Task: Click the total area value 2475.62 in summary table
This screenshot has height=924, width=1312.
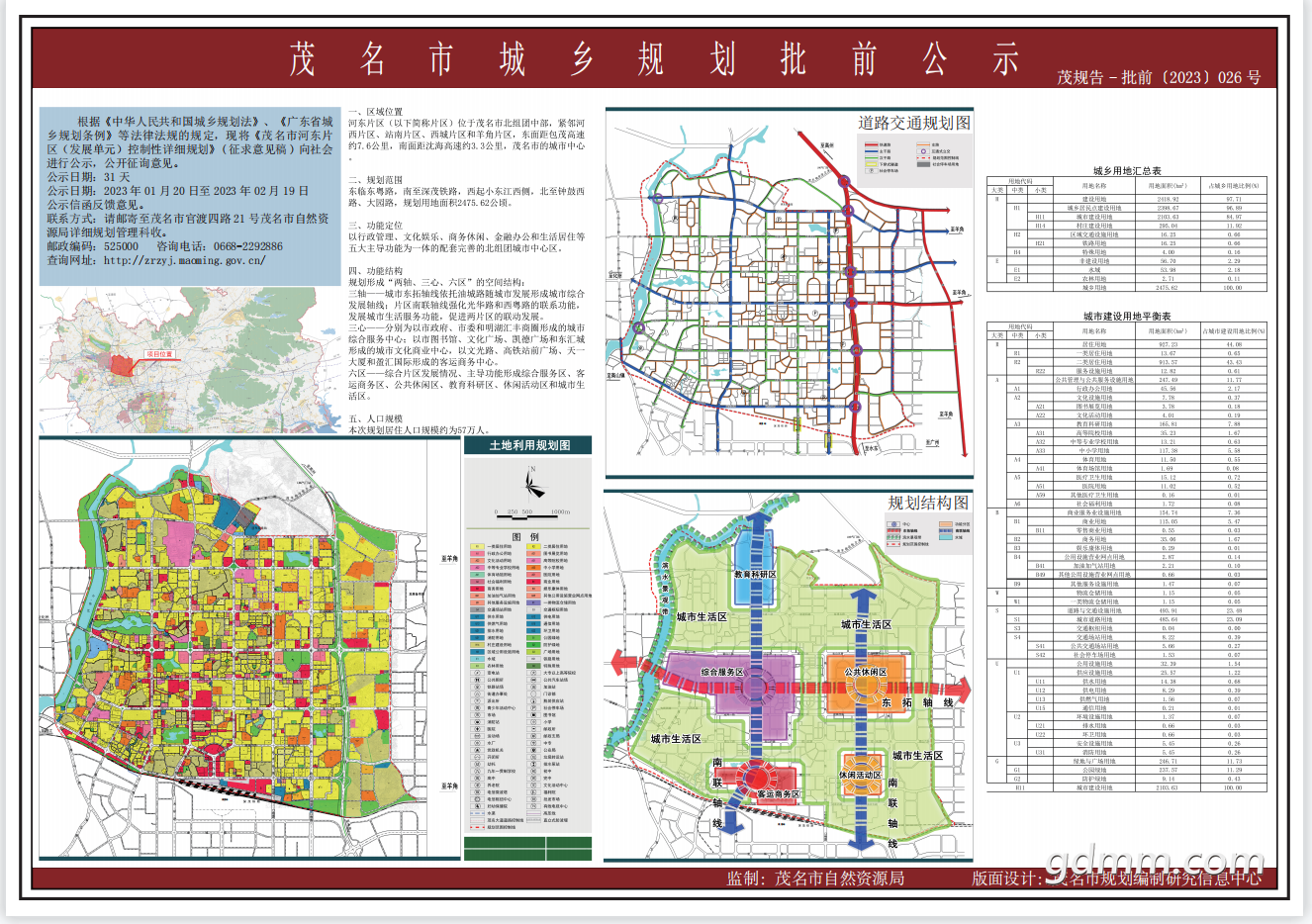Action: pos(1169,288)
